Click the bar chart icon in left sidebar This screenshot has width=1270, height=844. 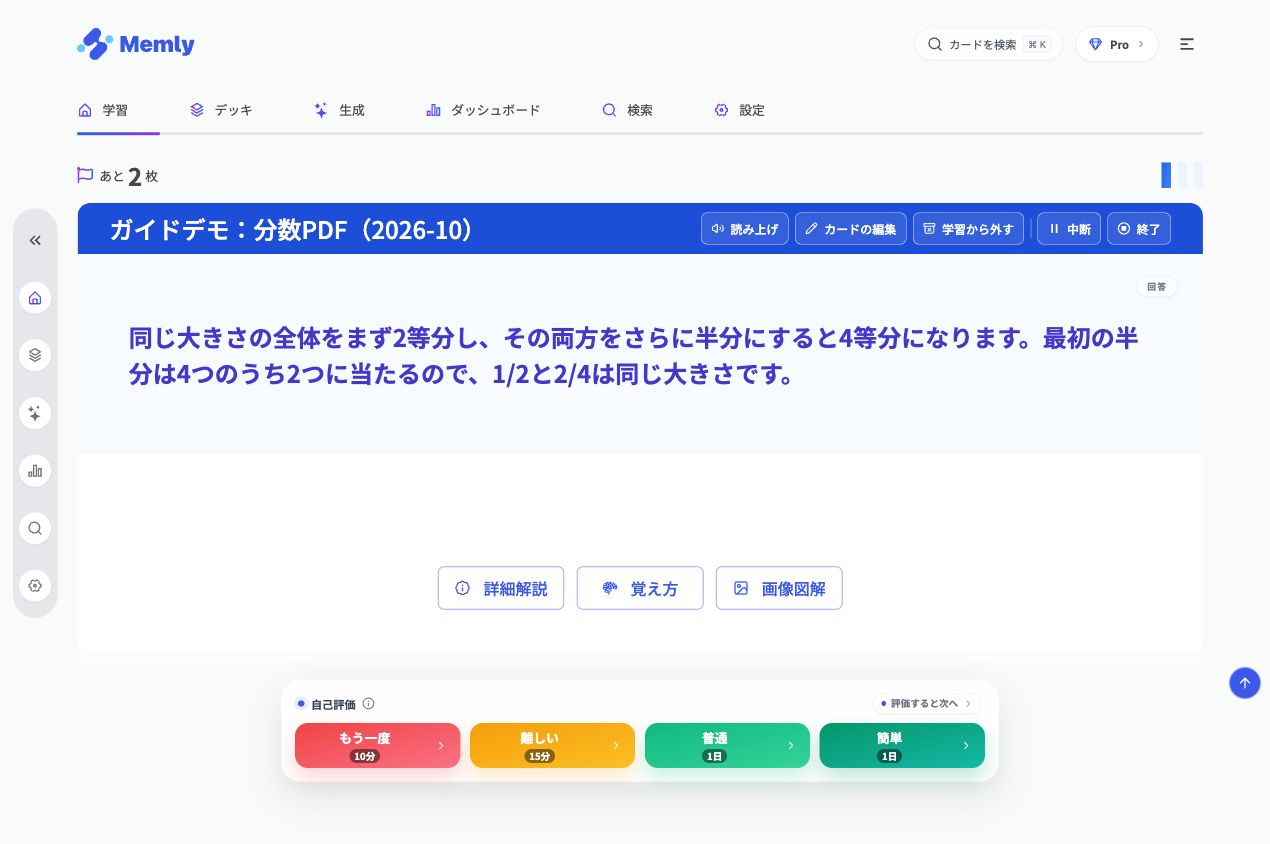pyautogui.click(x=35, y=470)
